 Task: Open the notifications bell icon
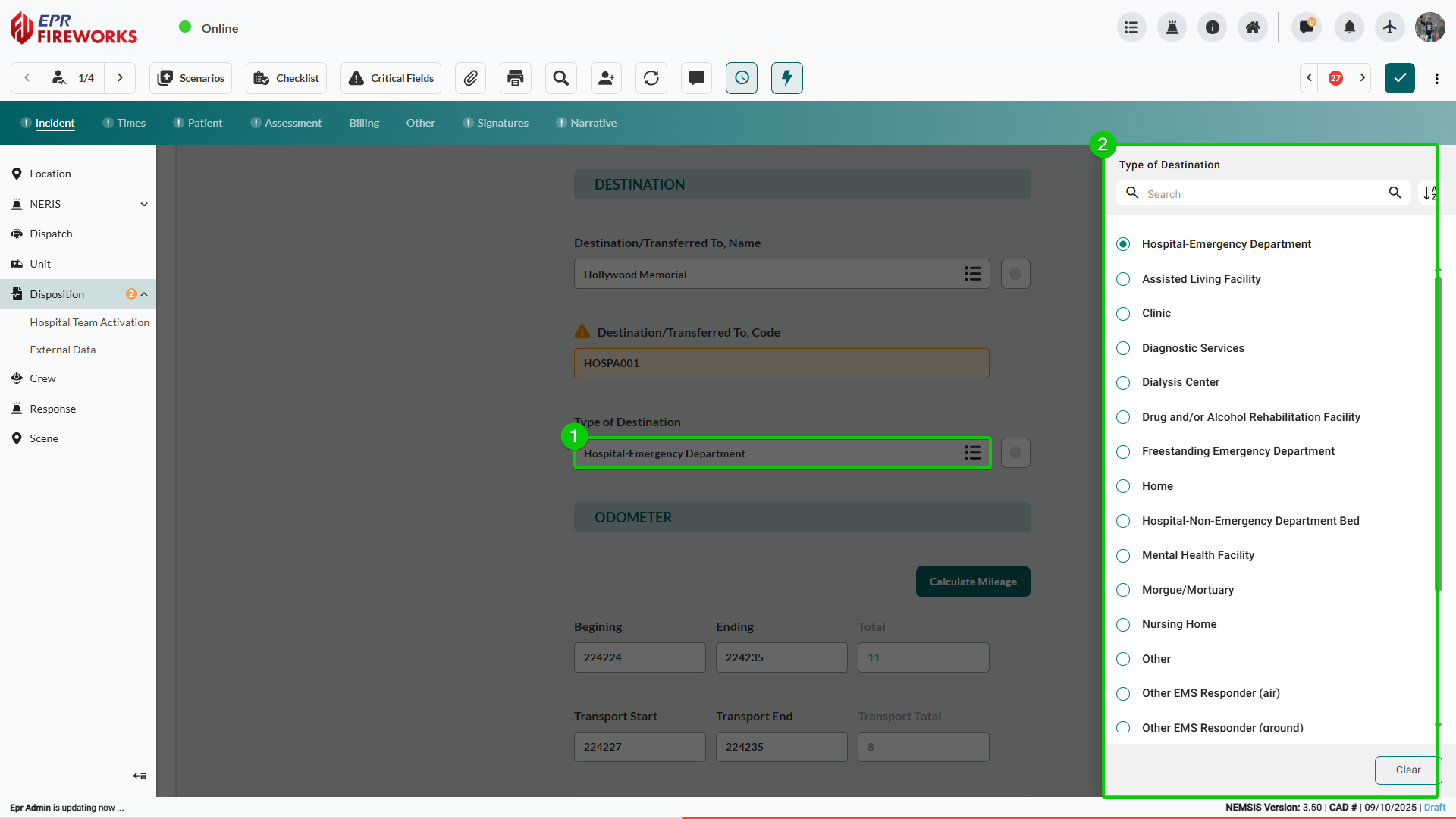[x=1349, y=27]
